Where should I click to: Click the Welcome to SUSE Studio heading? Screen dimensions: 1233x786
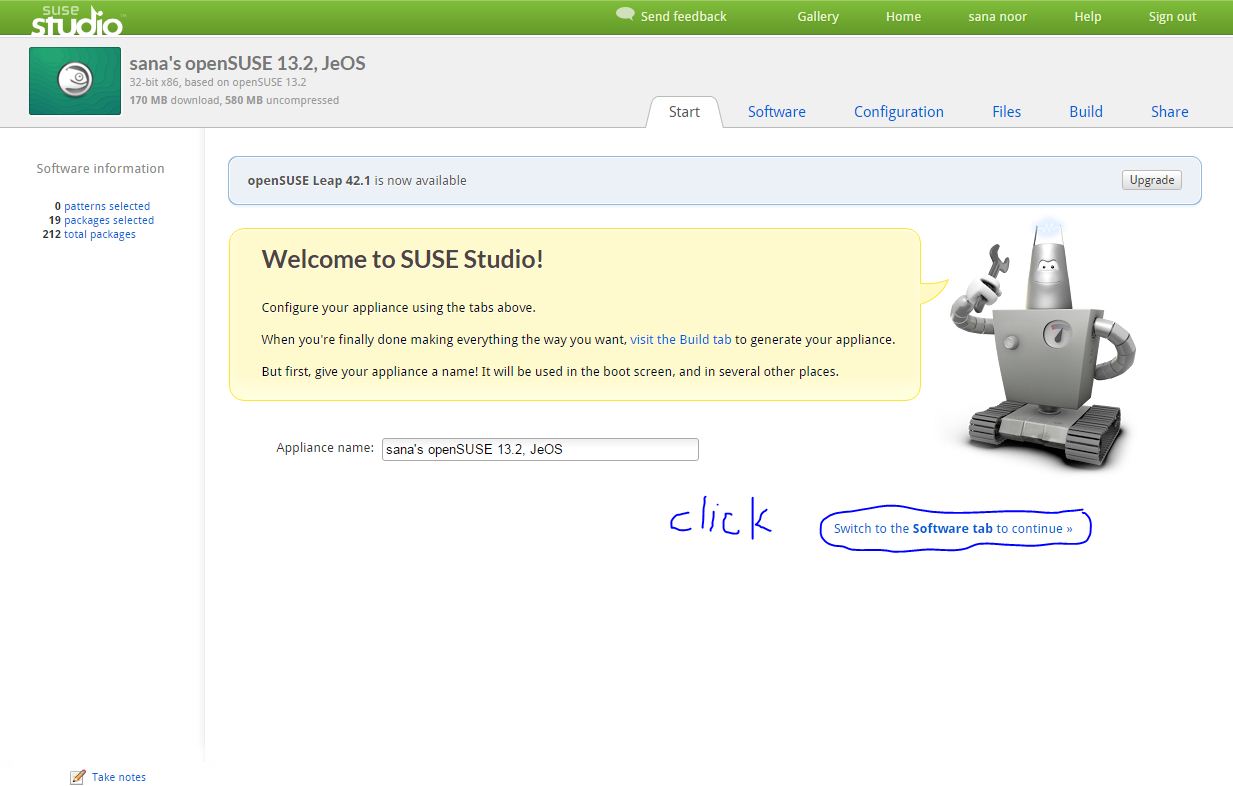(x=402, y=259)
